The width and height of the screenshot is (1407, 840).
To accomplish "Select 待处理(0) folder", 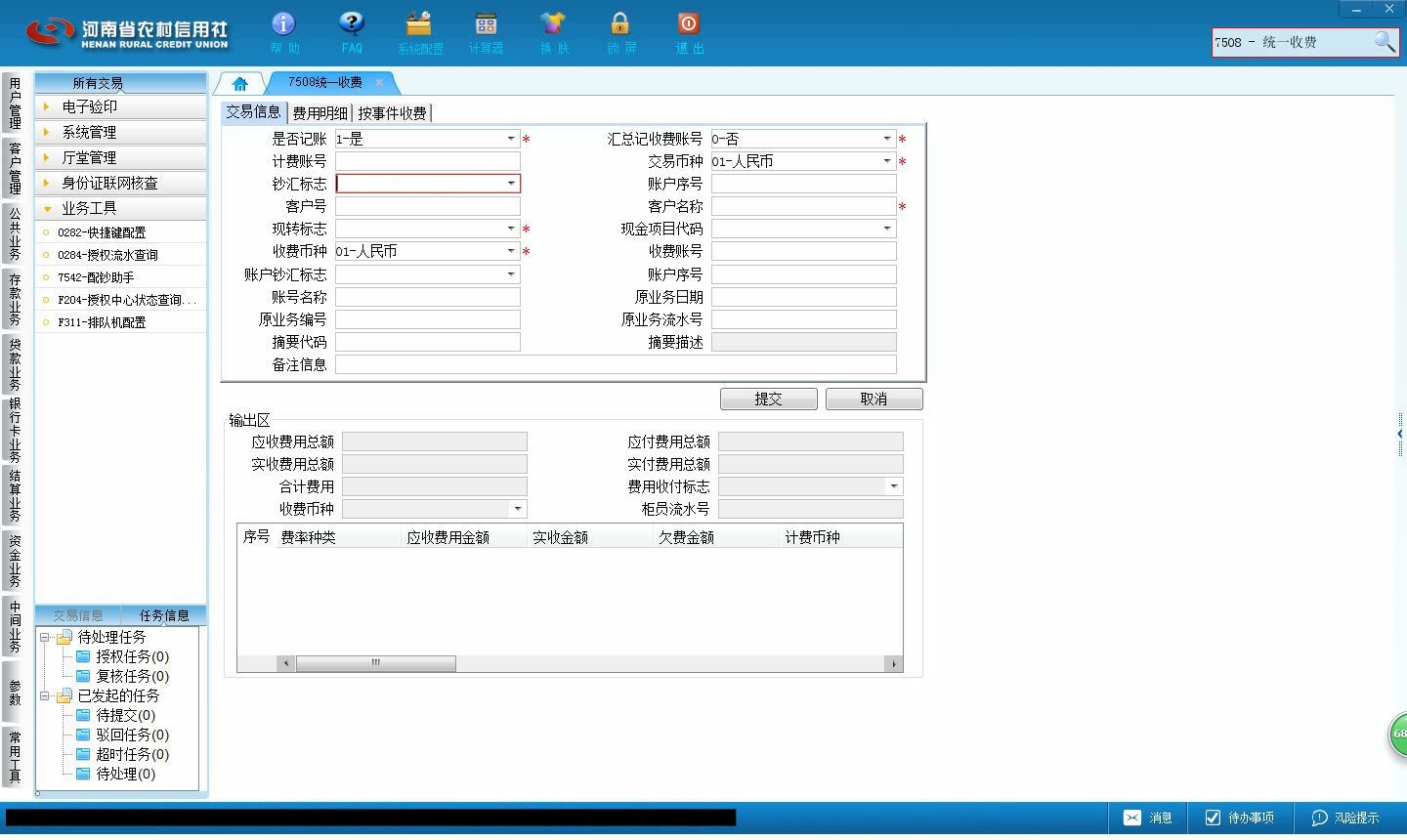I will point(116,774).
